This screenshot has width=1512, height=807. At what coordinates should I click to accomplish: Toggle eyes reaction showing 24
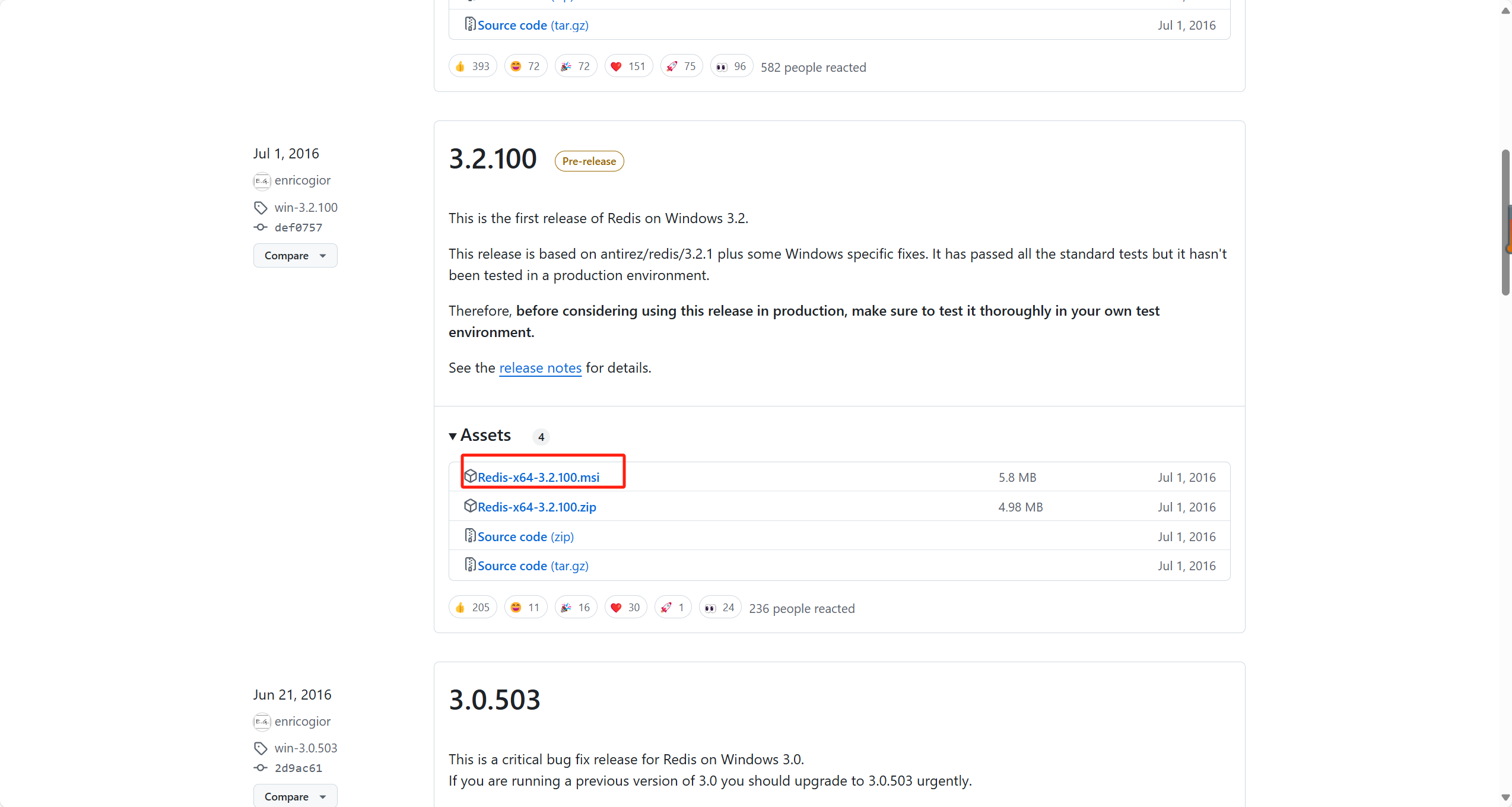[x=720, y=608]
